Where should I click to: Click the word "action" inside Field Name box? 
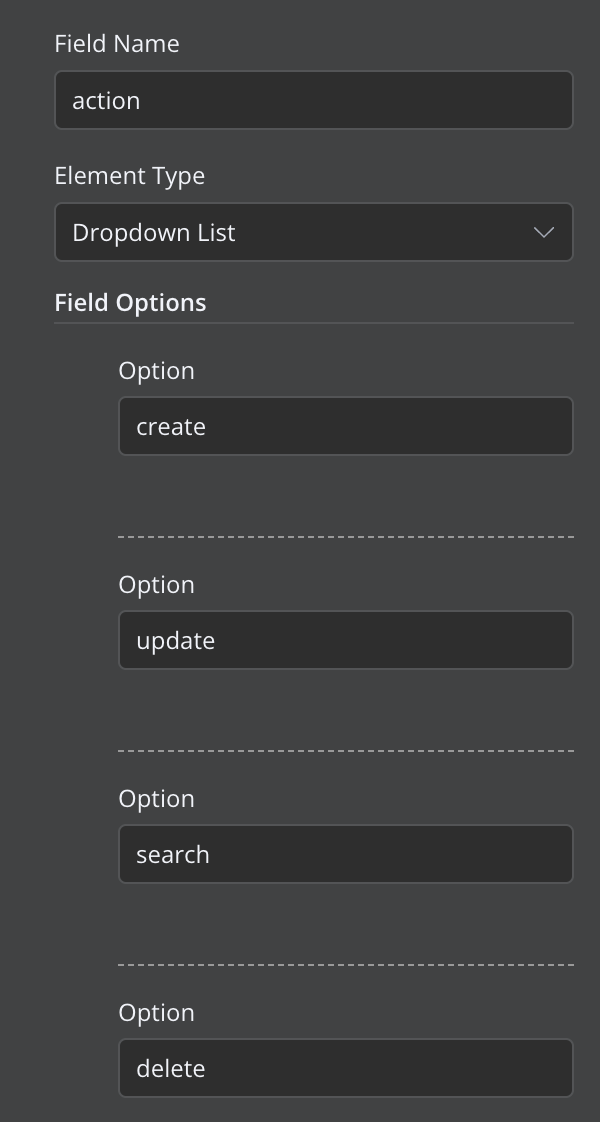coord(106,101)
